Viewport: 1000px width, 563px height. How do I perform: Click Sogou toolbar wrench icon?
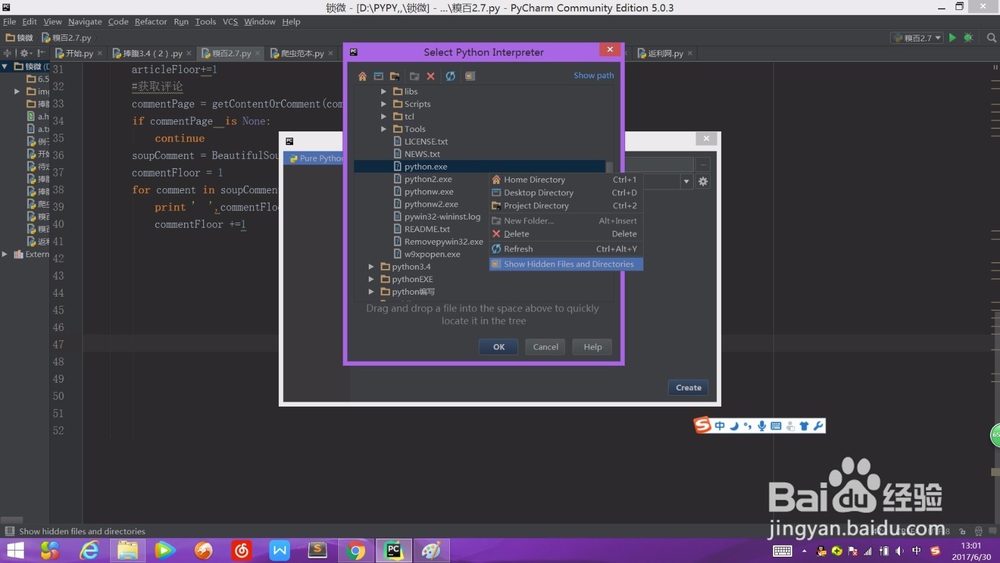[818, 426]
